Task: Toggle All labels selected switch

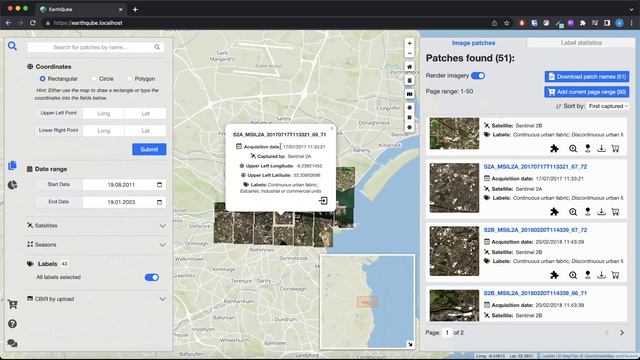Action: (152, 278)
